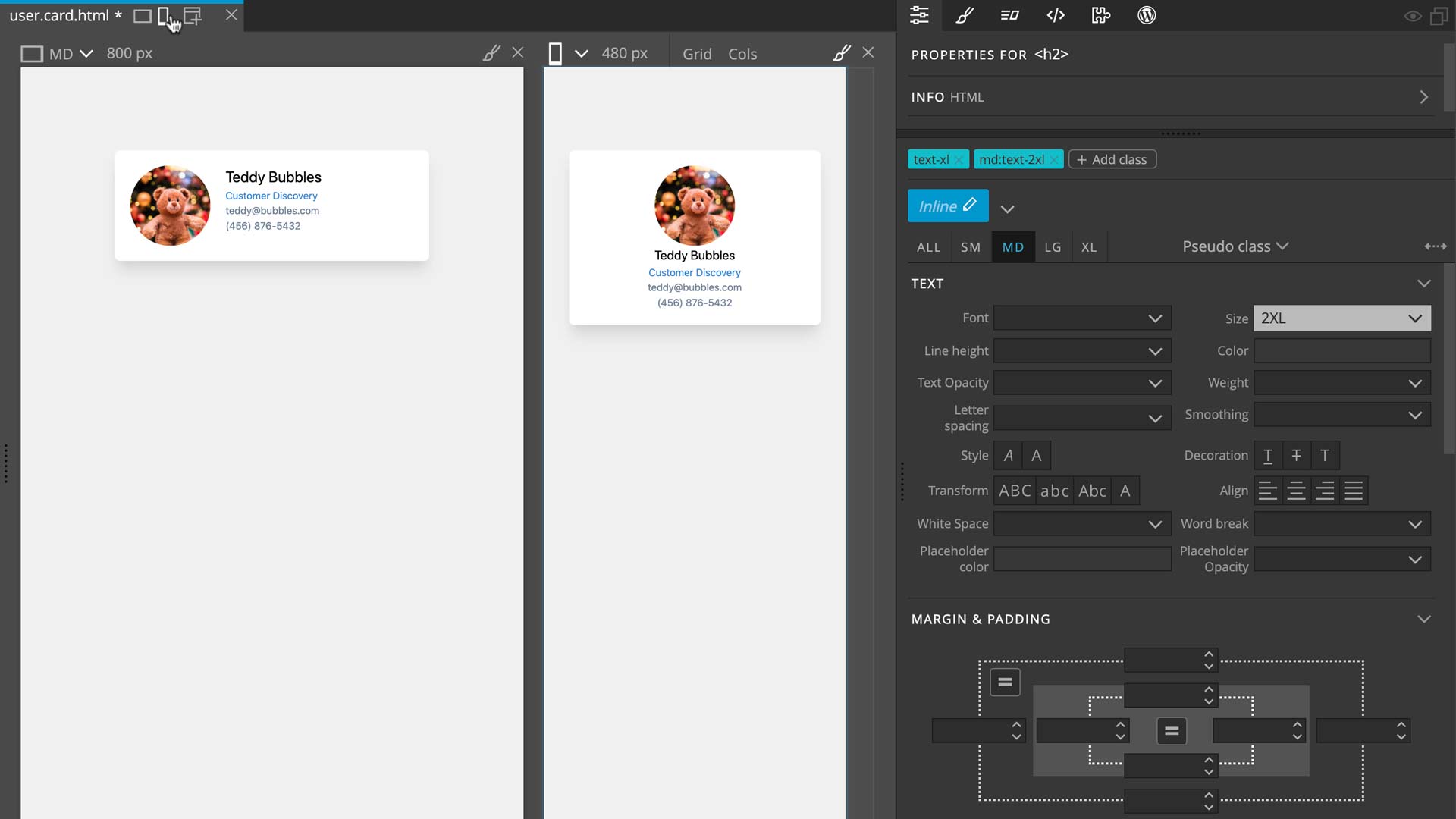Toggle the eye visibility icon

tap(1412, 16)
